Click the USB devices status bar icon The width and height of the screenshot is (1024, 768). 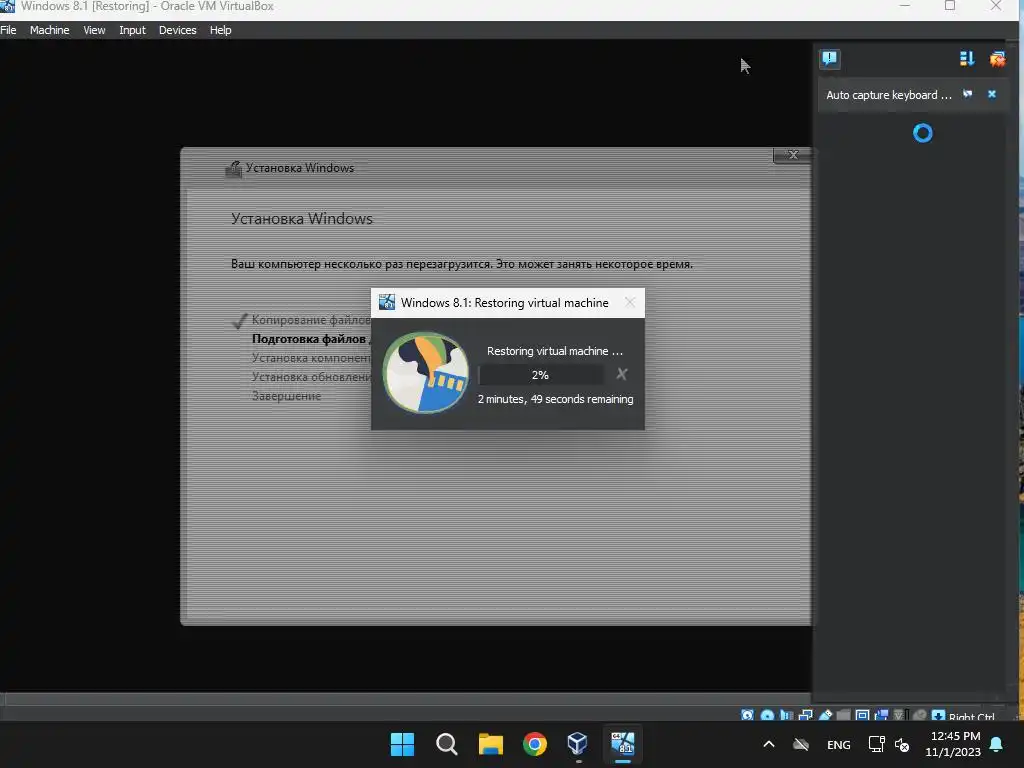[825, 716]
